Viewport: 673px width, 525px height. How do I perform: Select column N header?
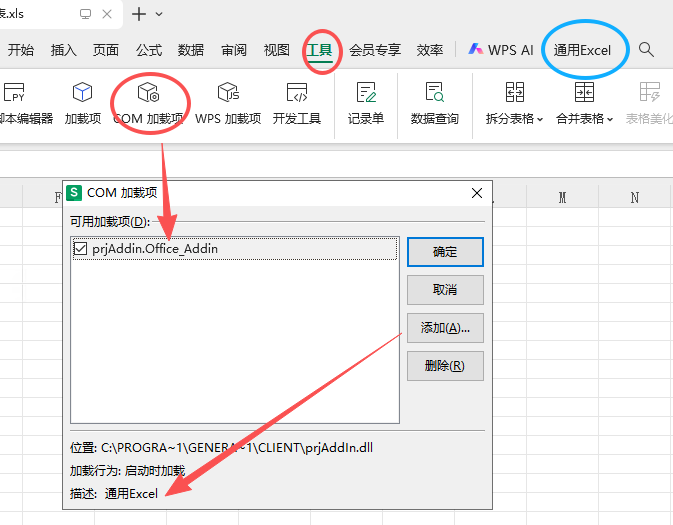[x=635, y=198]
